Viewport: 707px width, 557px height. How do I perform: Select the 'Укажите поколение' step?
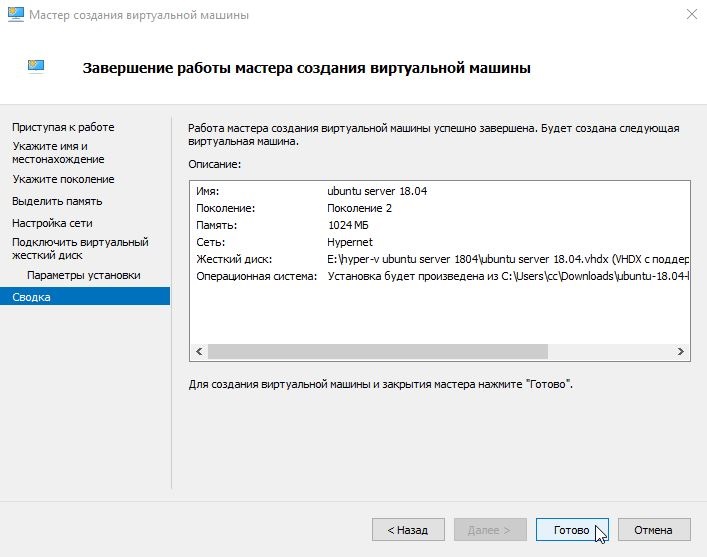click(63, 179)
